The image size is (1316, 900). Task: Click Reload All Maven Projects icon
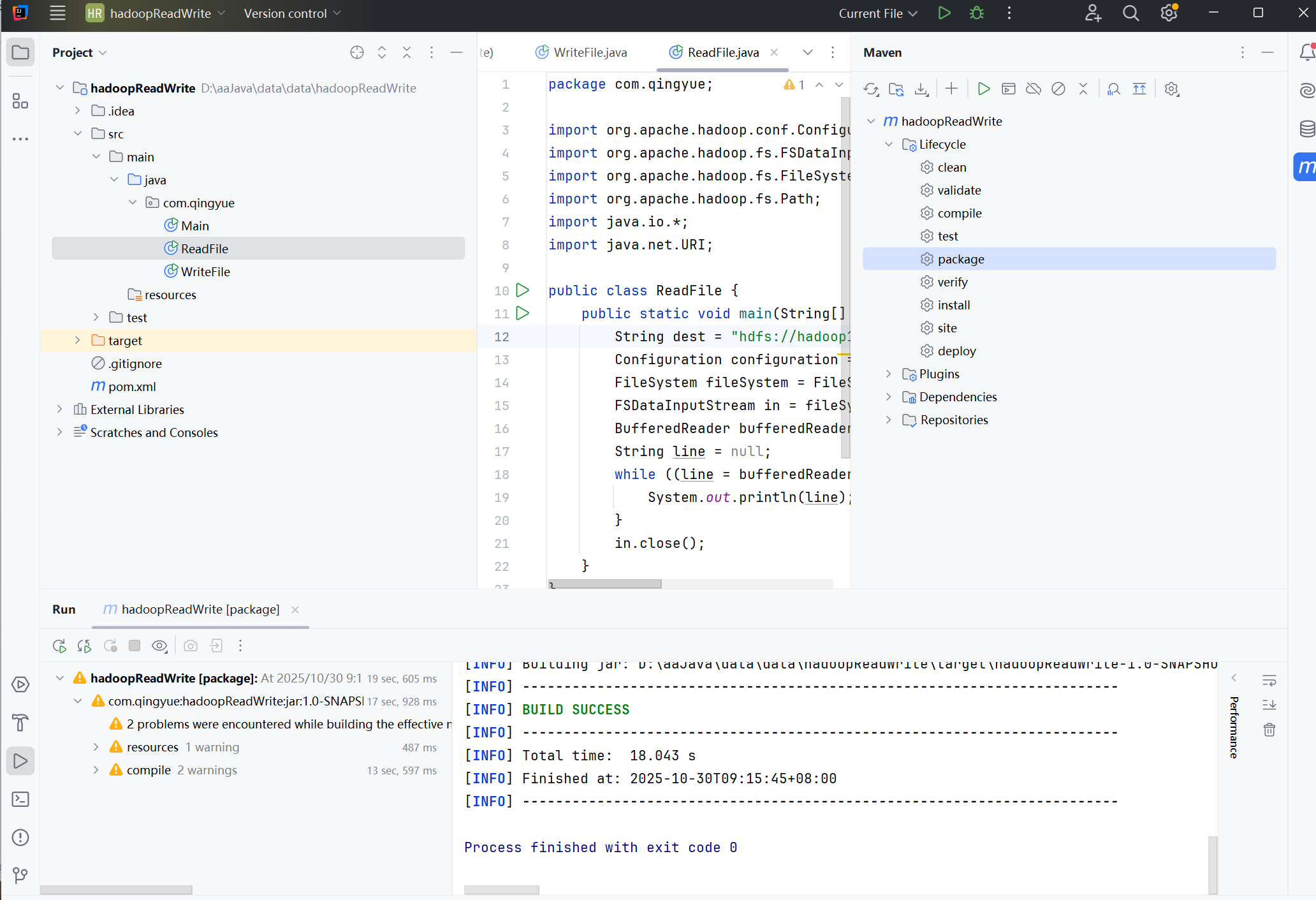tap(871, 89)
